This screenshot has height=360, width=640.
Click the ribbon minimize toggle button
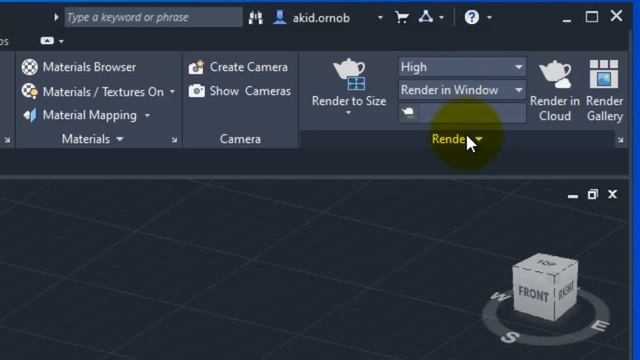[47, 41]
